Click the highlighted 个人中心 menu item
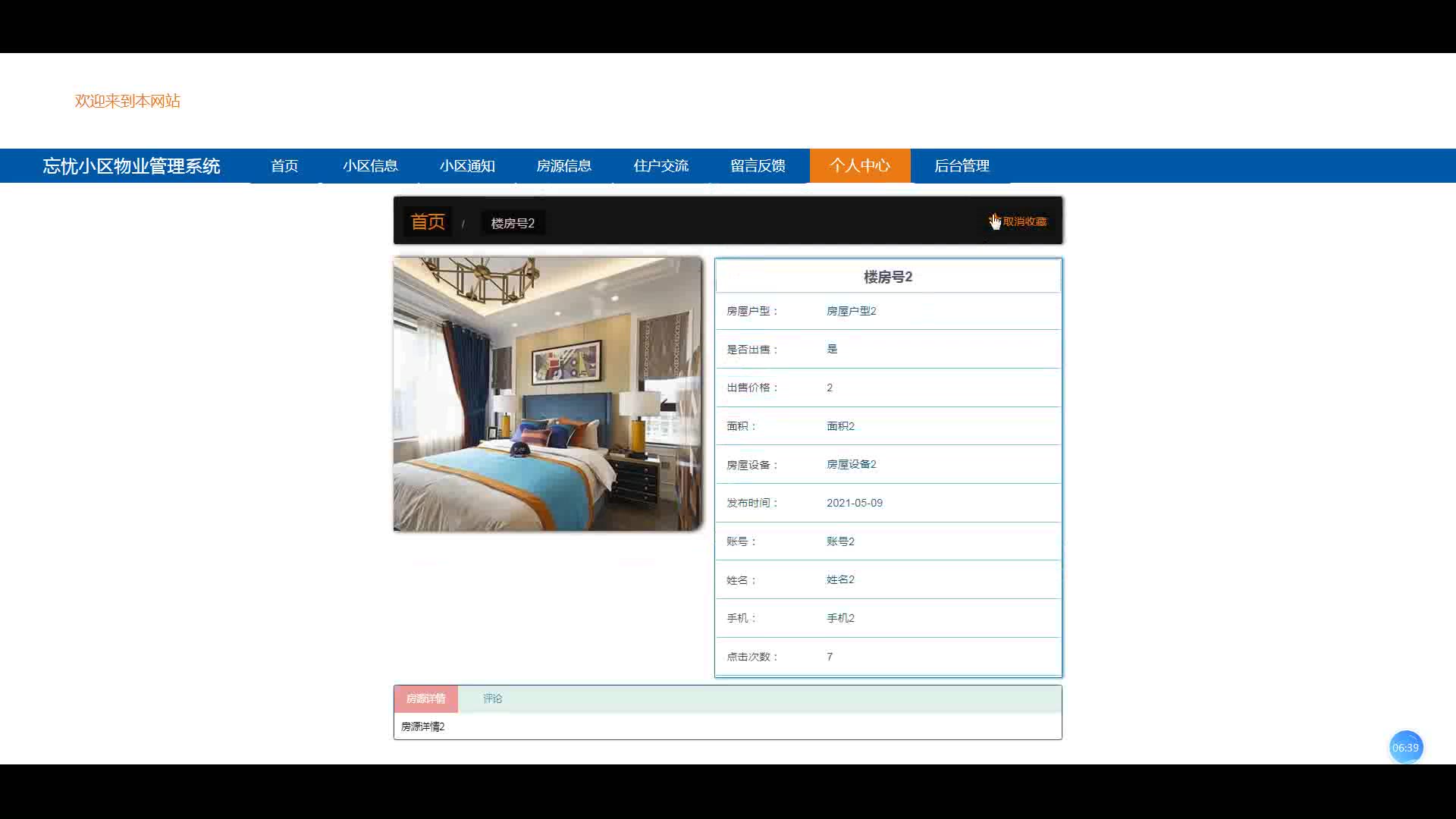Viewport: 1456px width, 819px height. click(x=859, y=166)
